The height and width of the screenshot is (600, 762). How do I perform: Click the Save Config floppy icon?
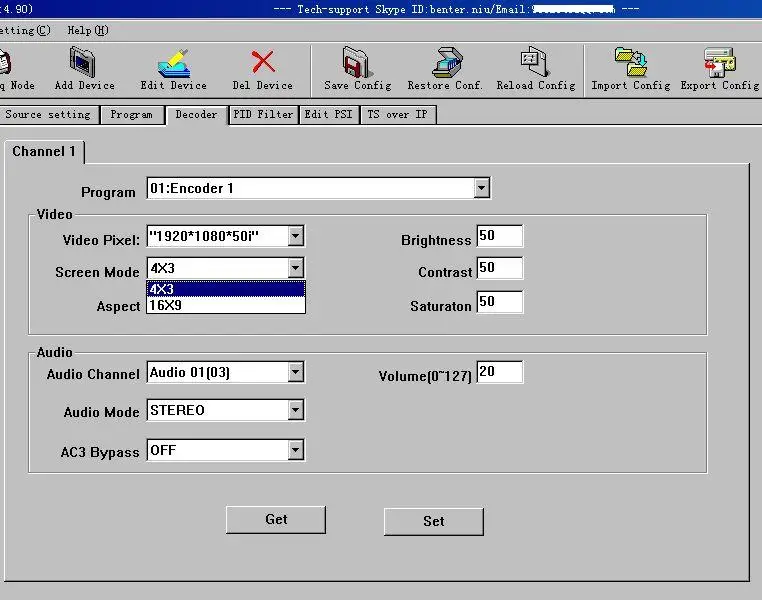tap(357, 63)
